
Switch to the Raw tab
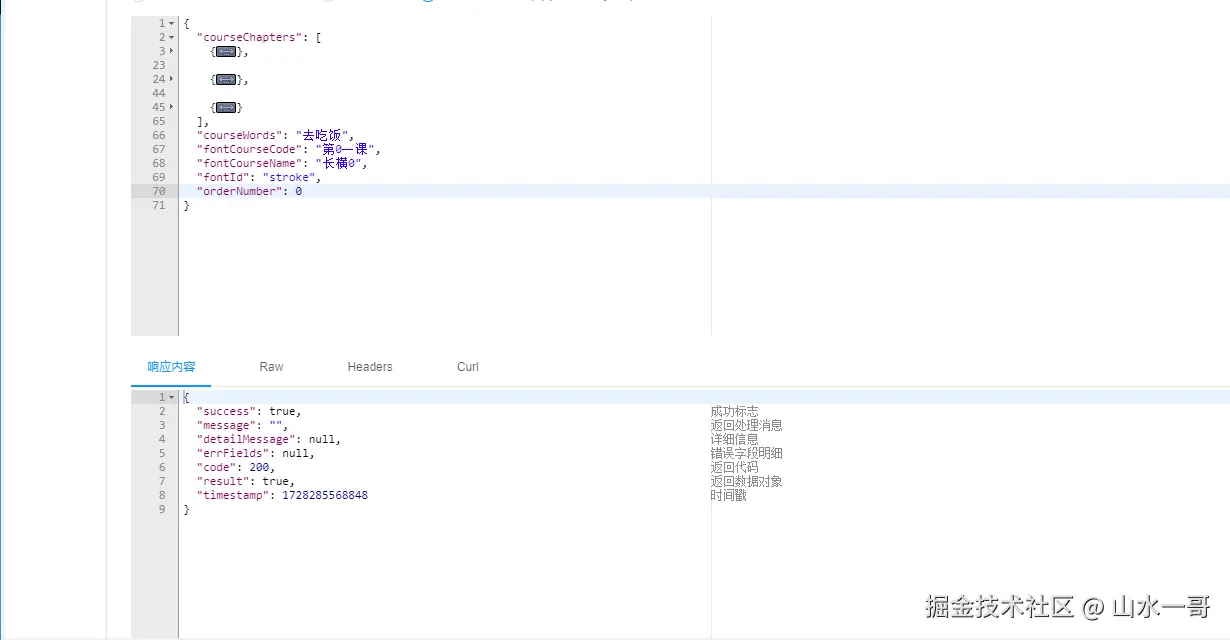click(271, 367)
